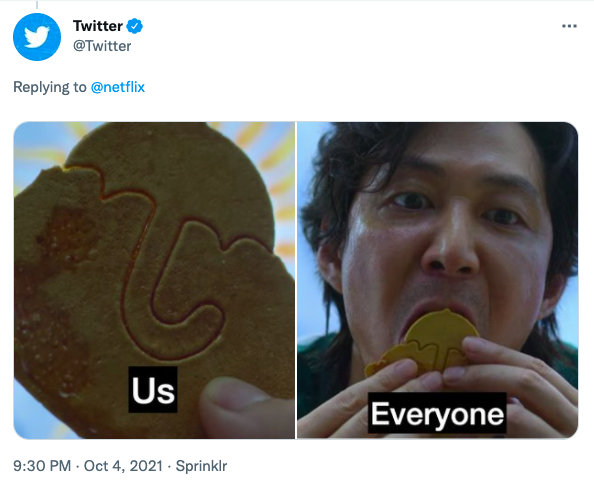Click the Sprinklr source label
Image resolution: width=594 pixels, height=488 pixels.
201,466
